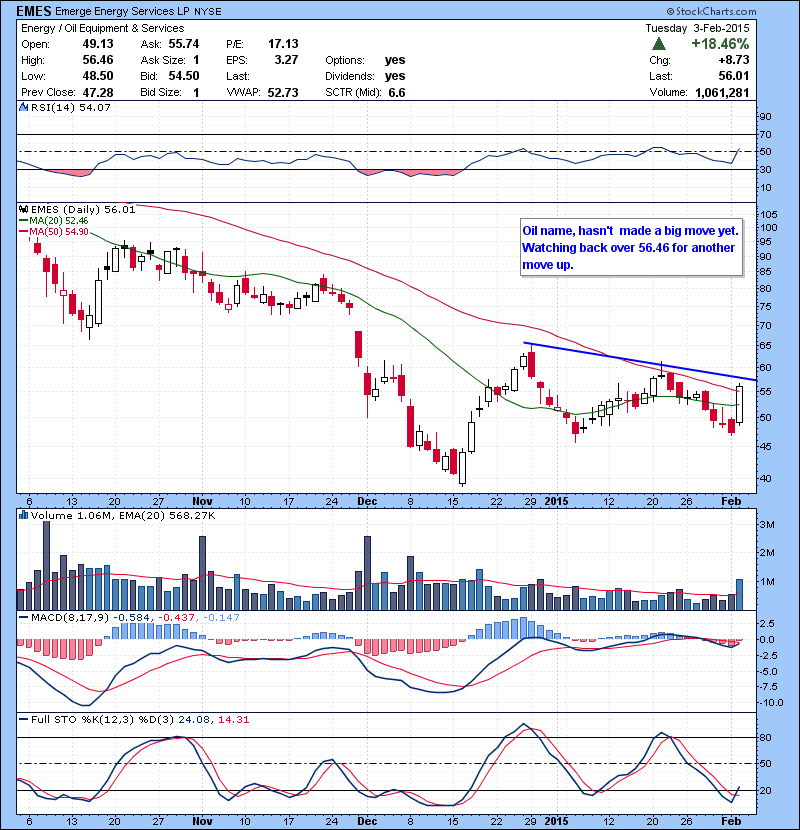The height and width of the screenshot is (830, 800).
Task: Click the candlestick icon next to EMES (Daily)
Action: point(23,209)
